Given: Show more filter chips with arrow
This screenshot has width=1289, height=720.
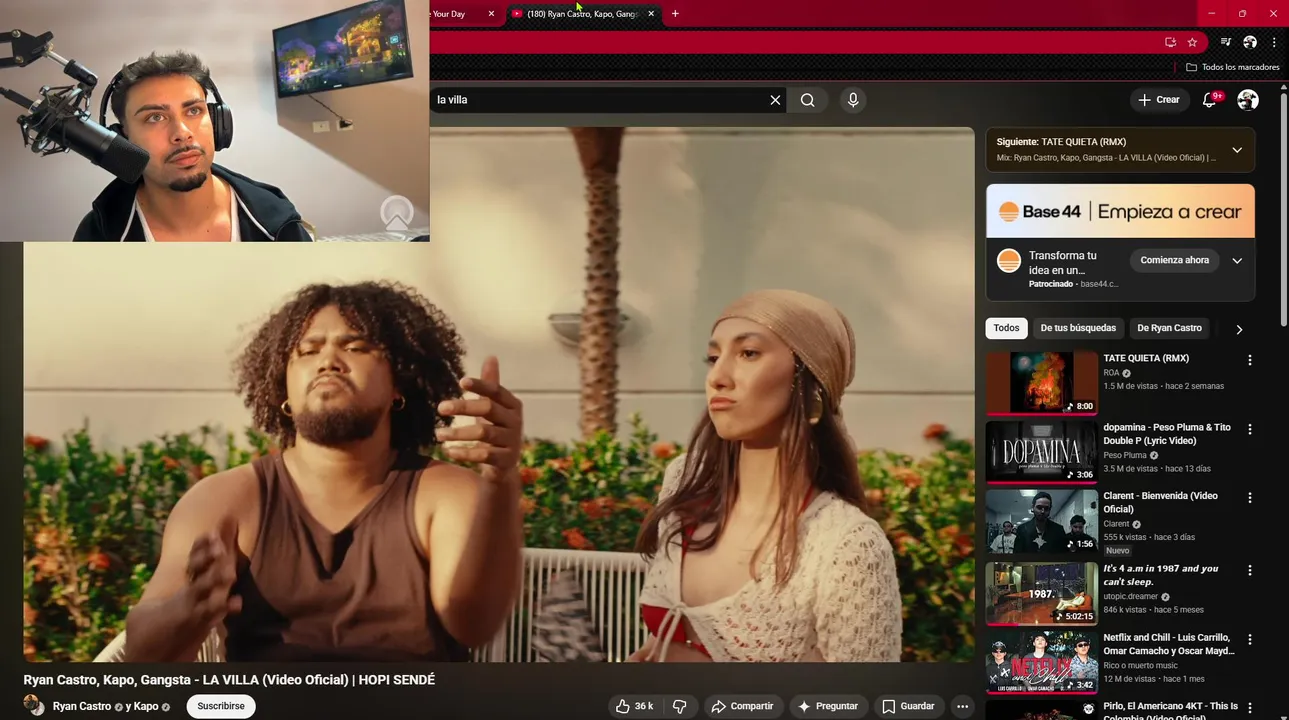Looking at the screenshot, I should (1239, 329).
